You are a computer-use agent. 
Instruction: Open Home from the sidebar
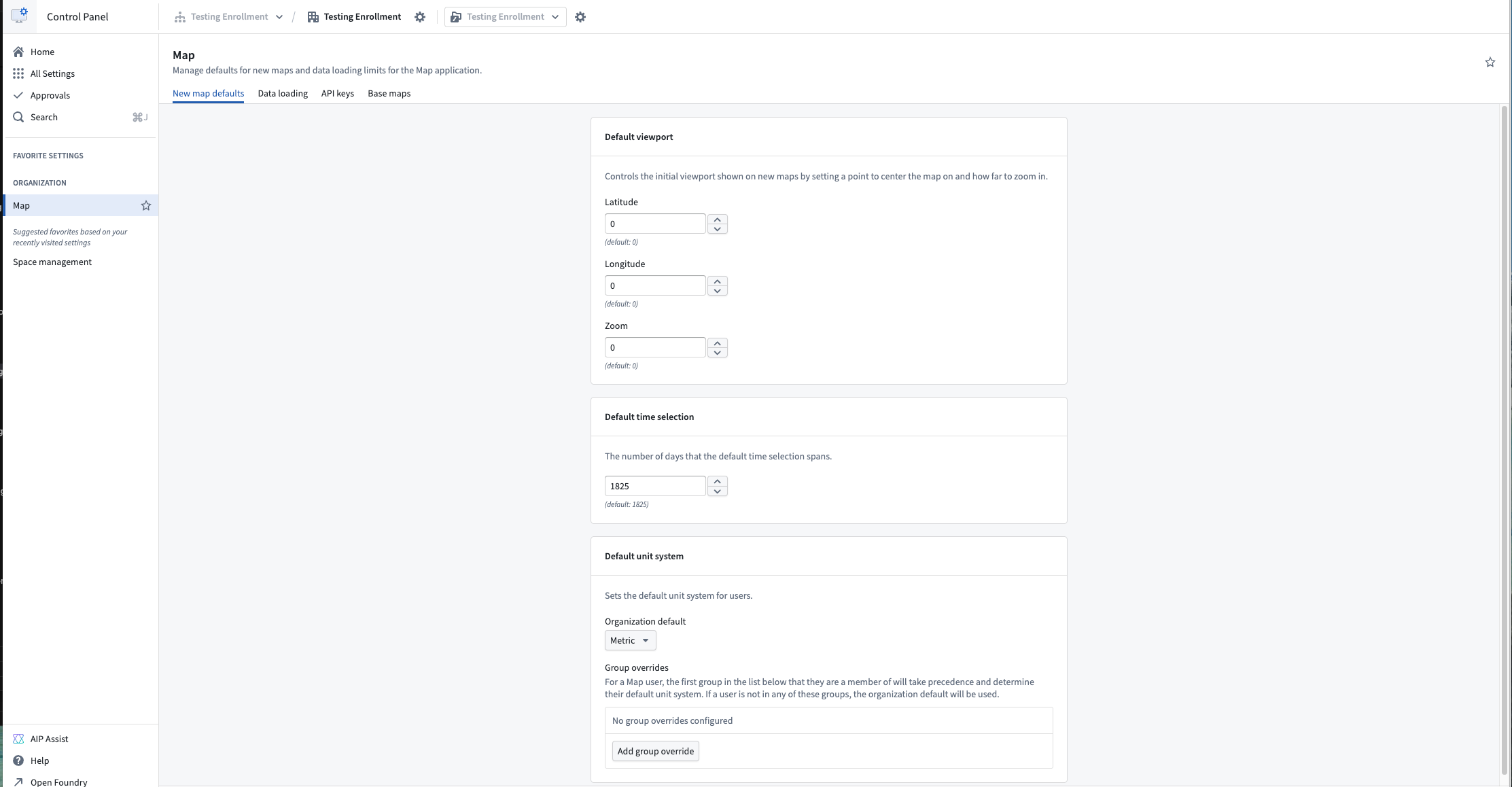(42, 52)
